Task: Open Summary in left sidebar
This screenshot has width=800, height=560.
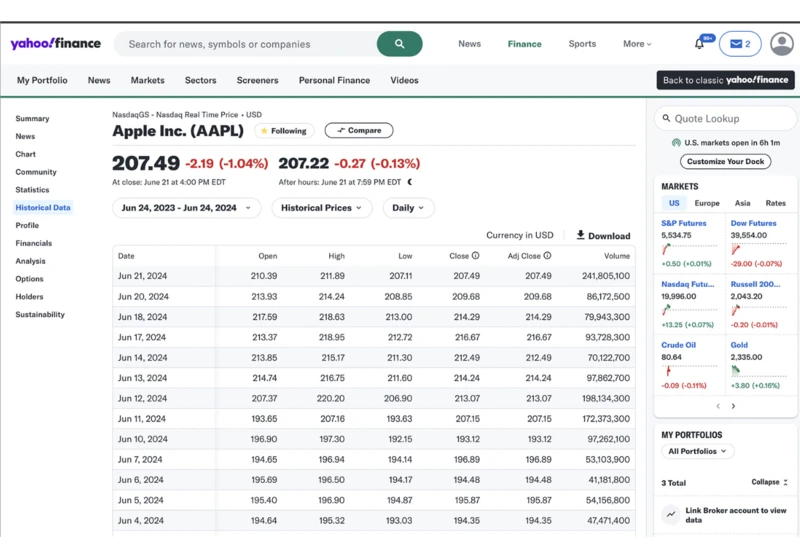Action: tap(32, 118)
